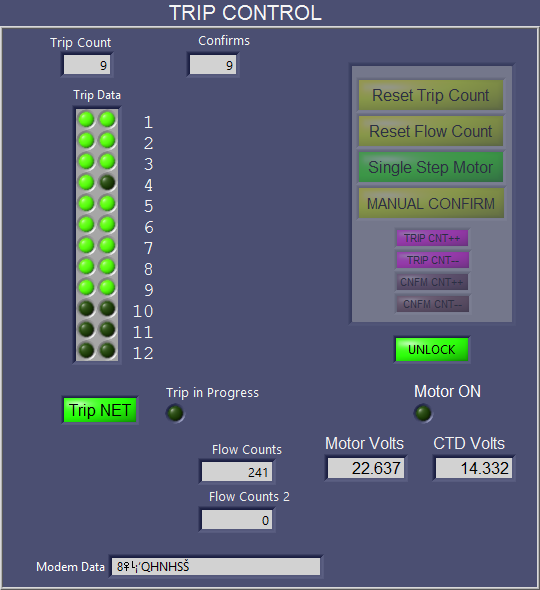Viewport: 540px width, 590px height.
Task: Toggle the green UNLOCK button
Action: click(x=432, y=350)
